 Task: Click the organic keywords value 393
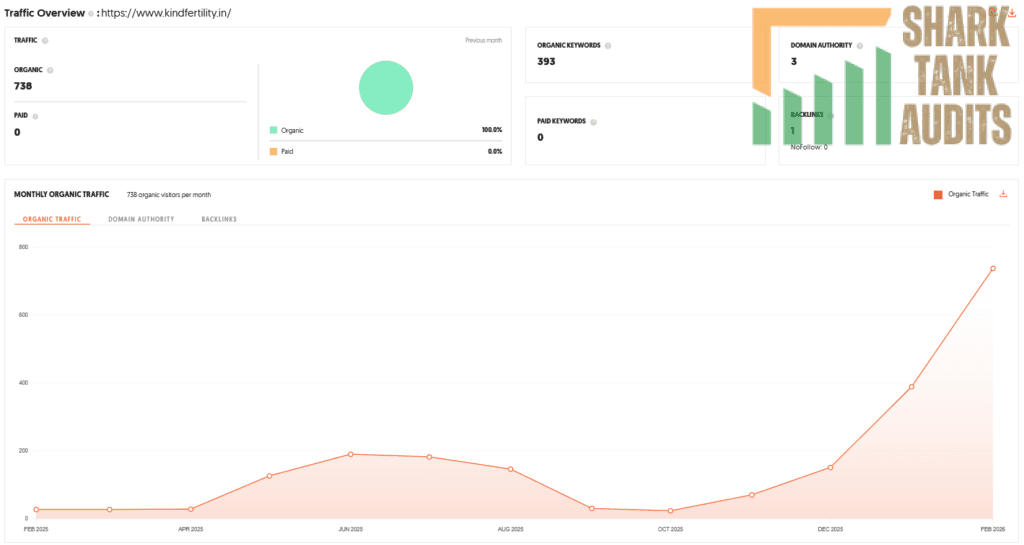click(x=546, y=61)
